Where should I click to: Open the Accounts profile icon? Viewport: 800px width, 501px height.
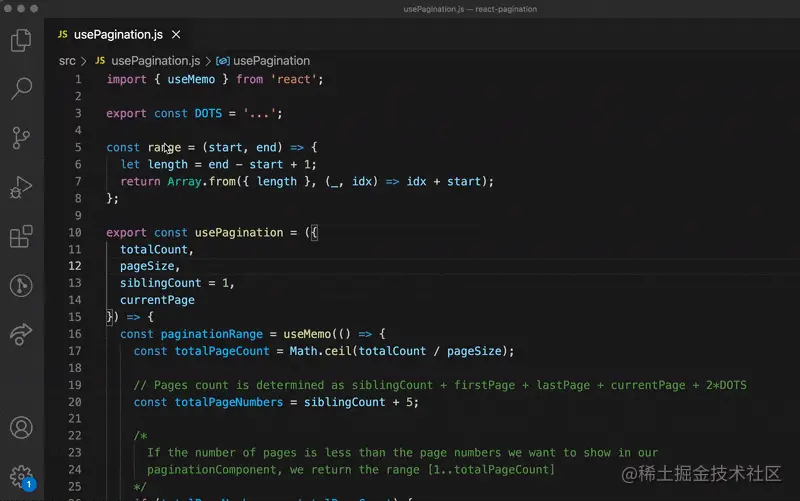(x=21, y=428)
